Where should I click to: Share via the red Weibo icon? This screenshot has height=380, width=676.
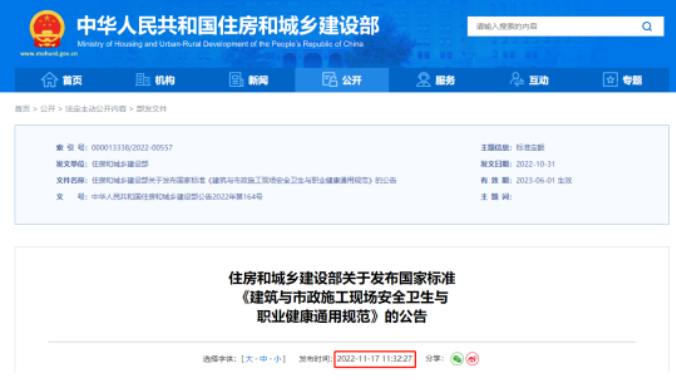(x=472, y=359)
